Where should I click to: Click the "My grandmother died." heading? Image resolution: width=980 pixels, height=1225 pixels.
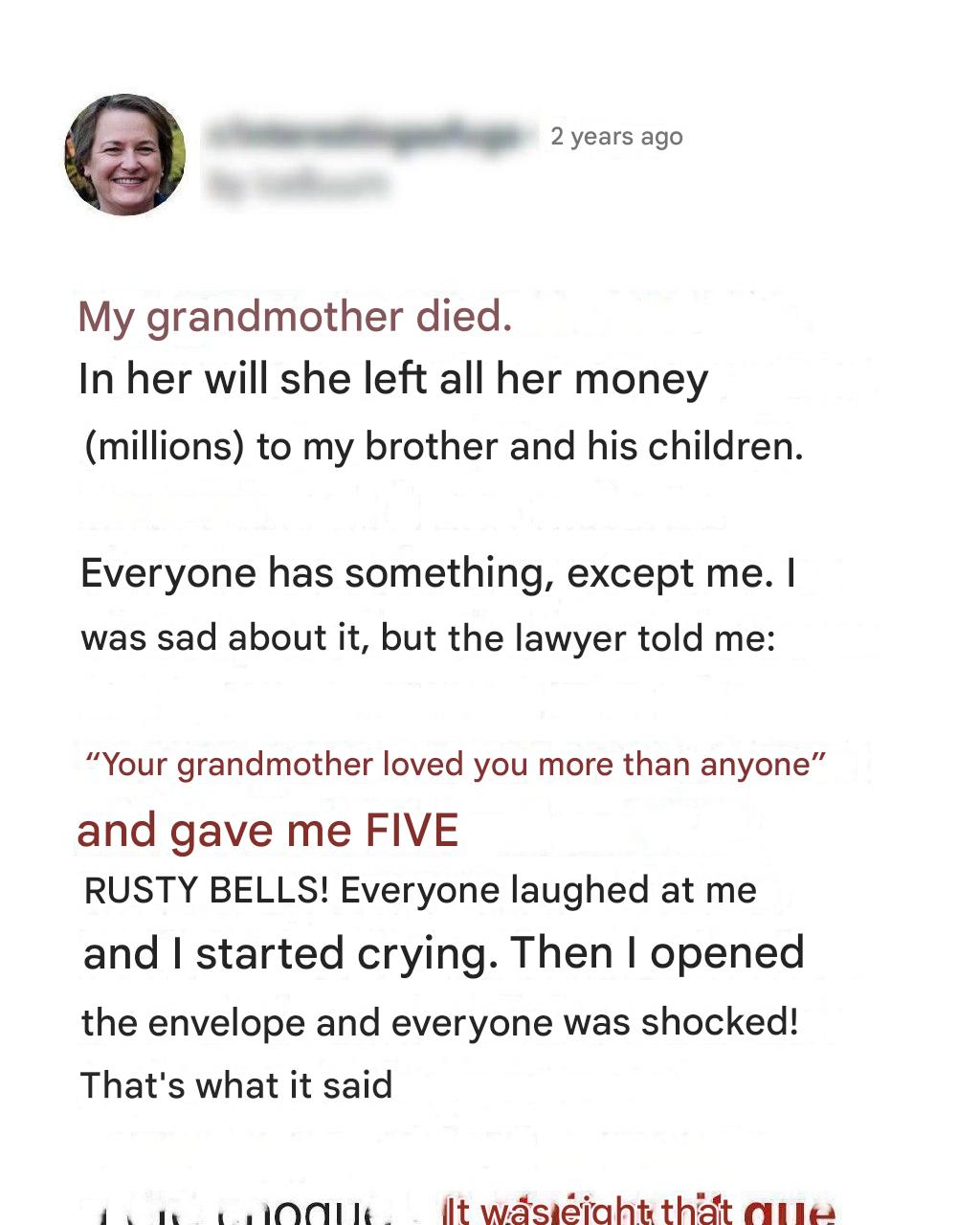coord(295,317)
